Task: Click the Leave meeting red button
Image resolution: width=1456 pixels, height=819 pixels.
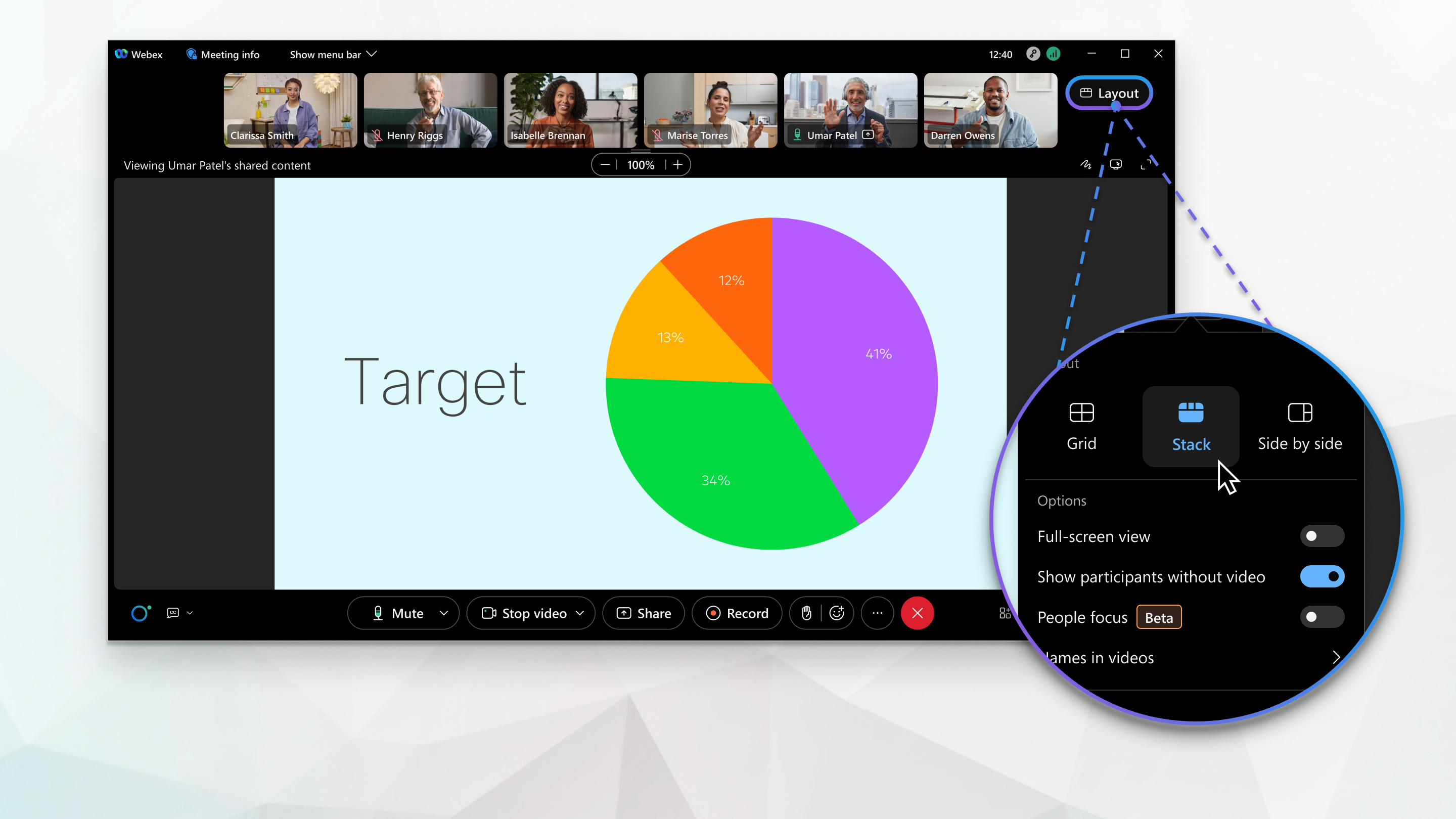Action: click(917, 613)
